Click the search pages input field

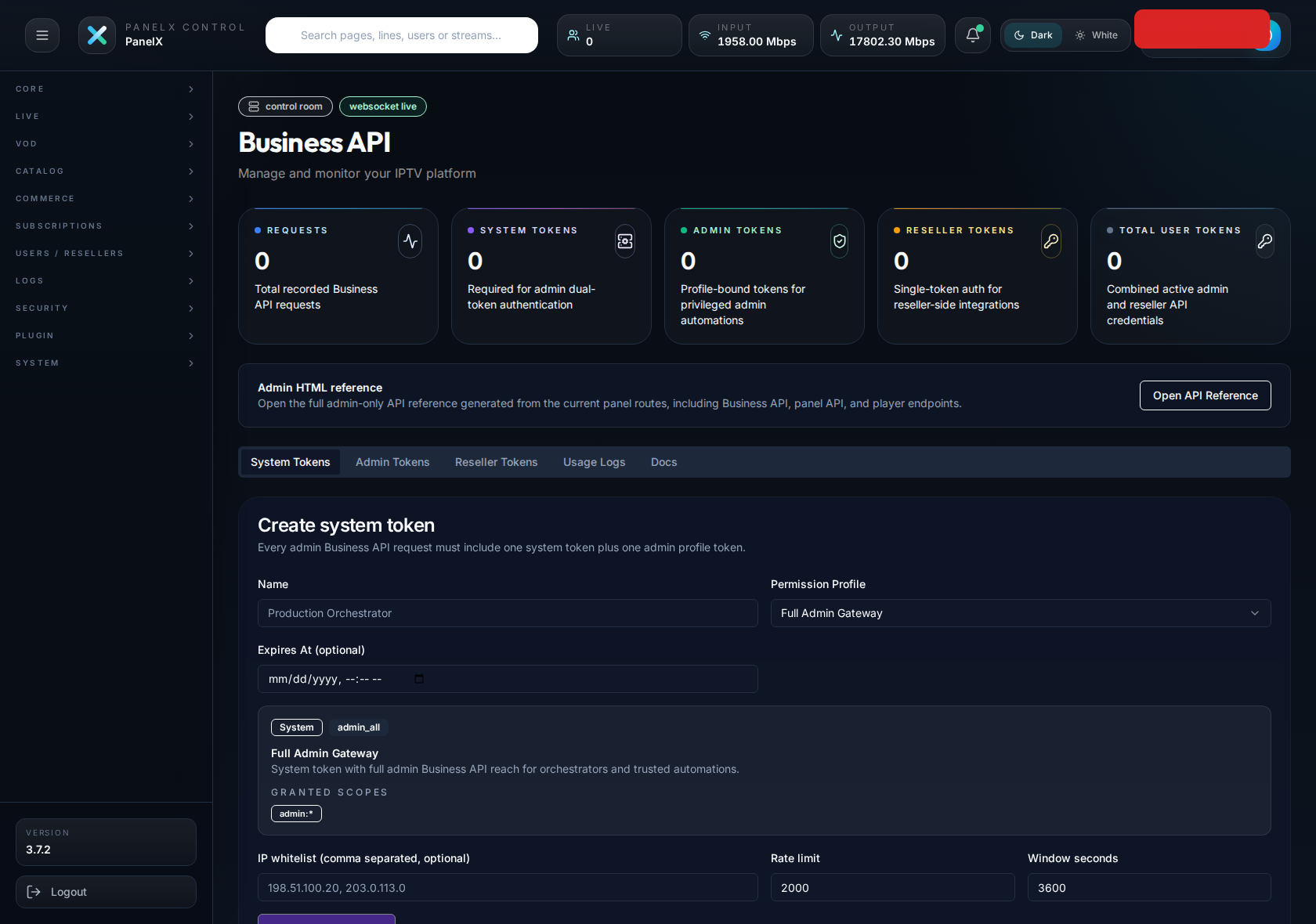pyautogui.click(x=401, y=34)
